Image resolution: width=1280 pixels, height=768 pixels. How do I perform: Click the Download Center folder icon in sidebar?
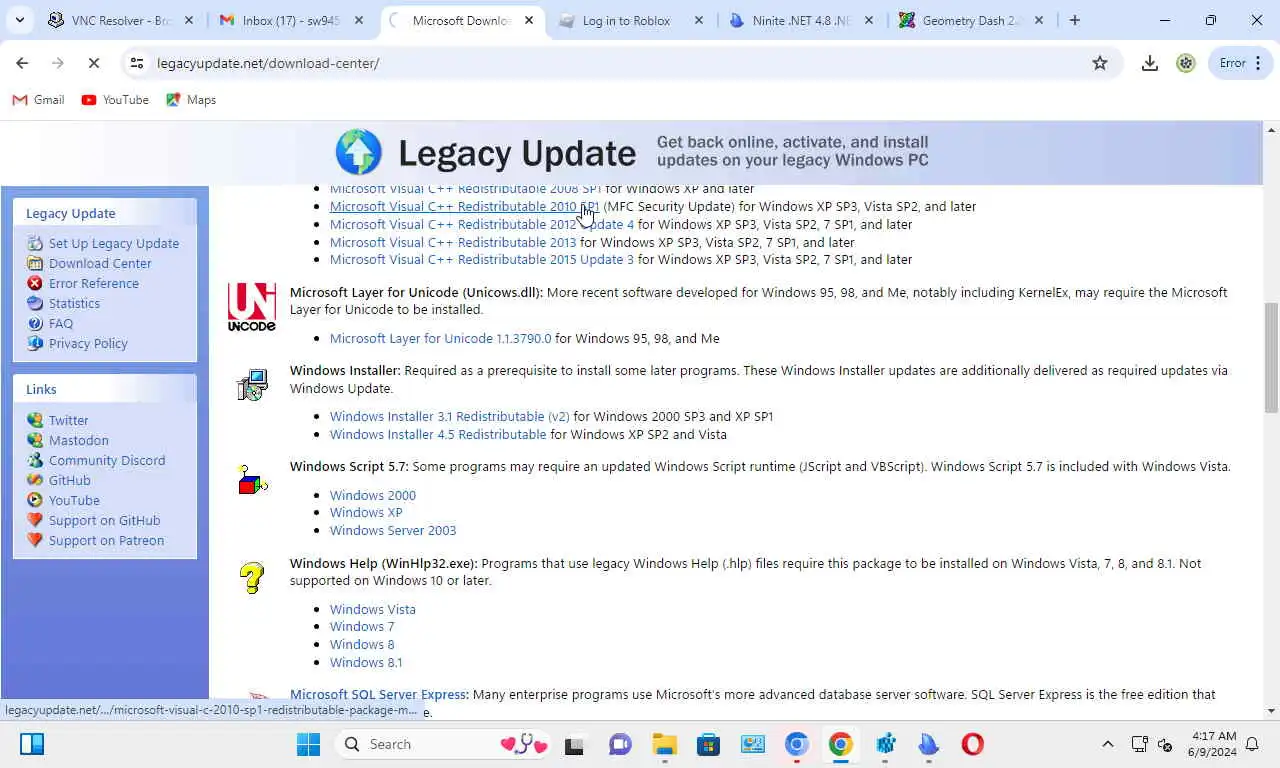[x=35, y=263]
